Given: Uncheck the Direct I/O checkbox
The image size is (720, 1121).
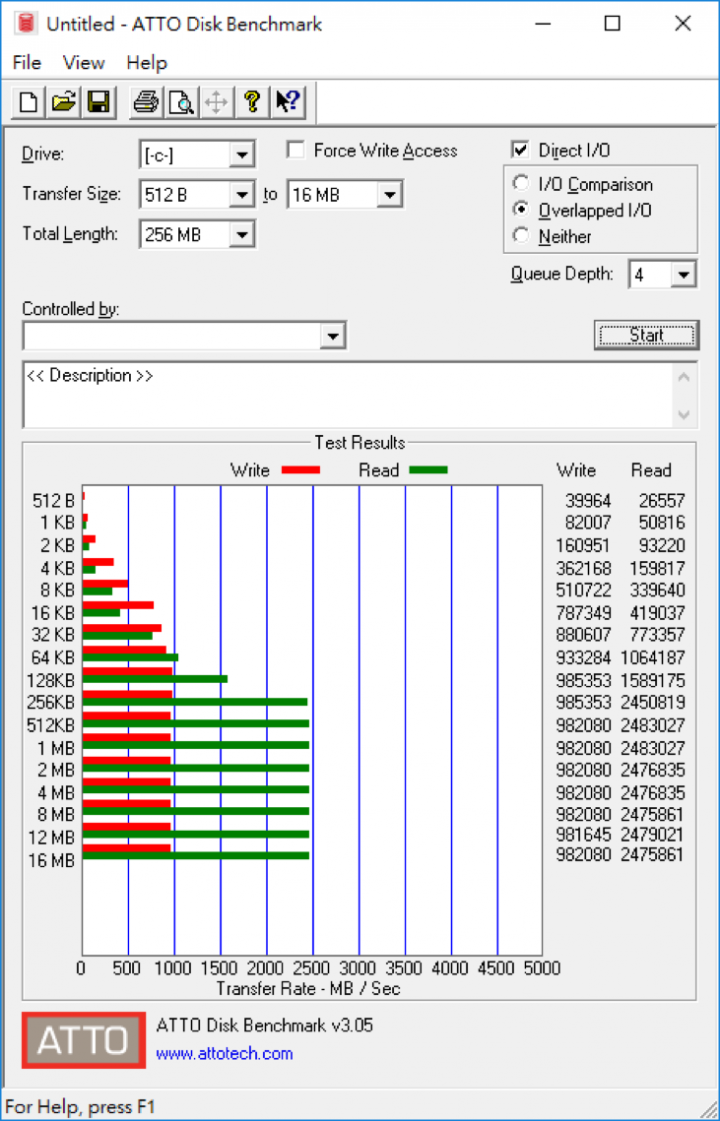Looking at the screenshot, I should tap(520, 150).
